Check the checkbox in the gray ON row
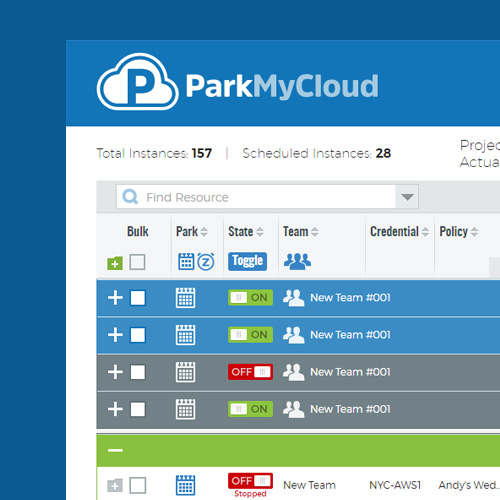This screenshot has height=500, width=500. [x=138, y=409]
